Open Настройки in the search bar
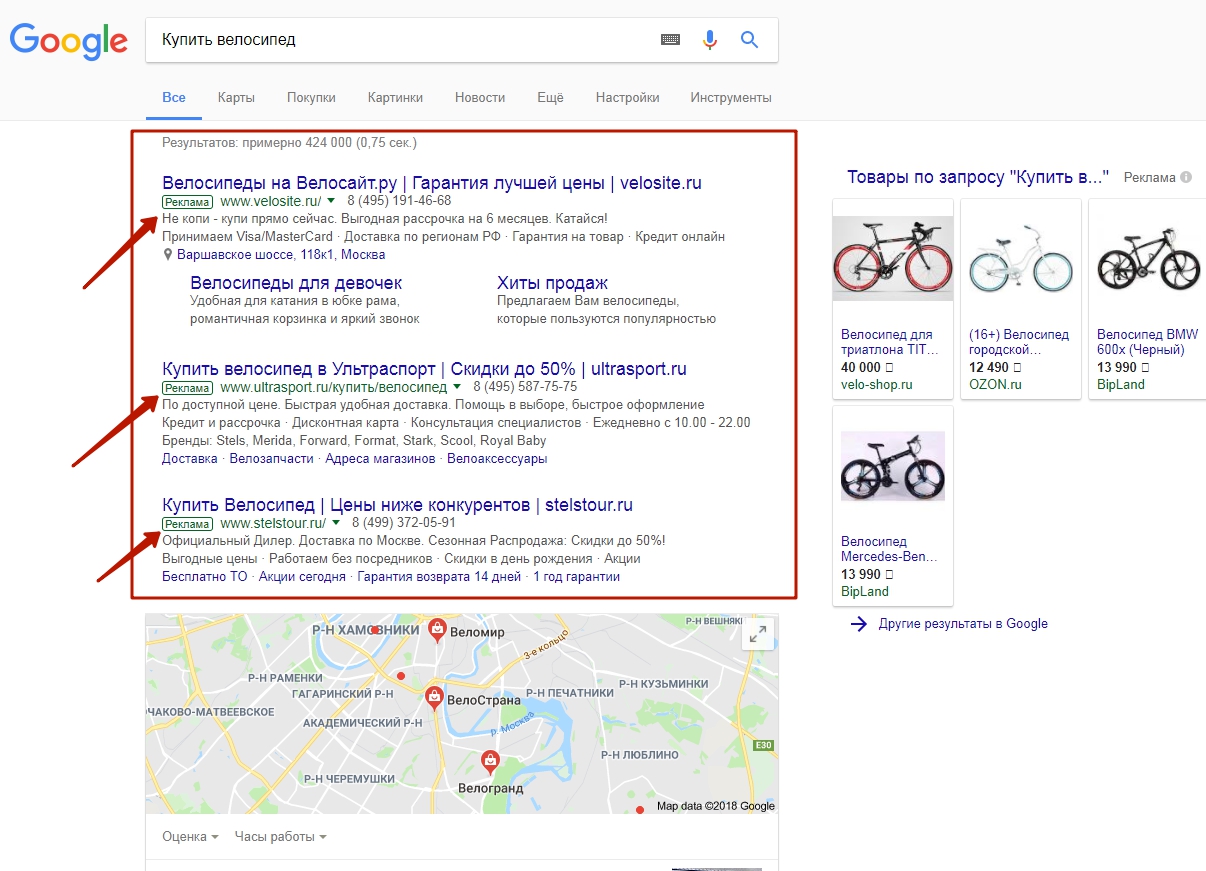Viewport: 1206px width, 871px height. (627, 98)
